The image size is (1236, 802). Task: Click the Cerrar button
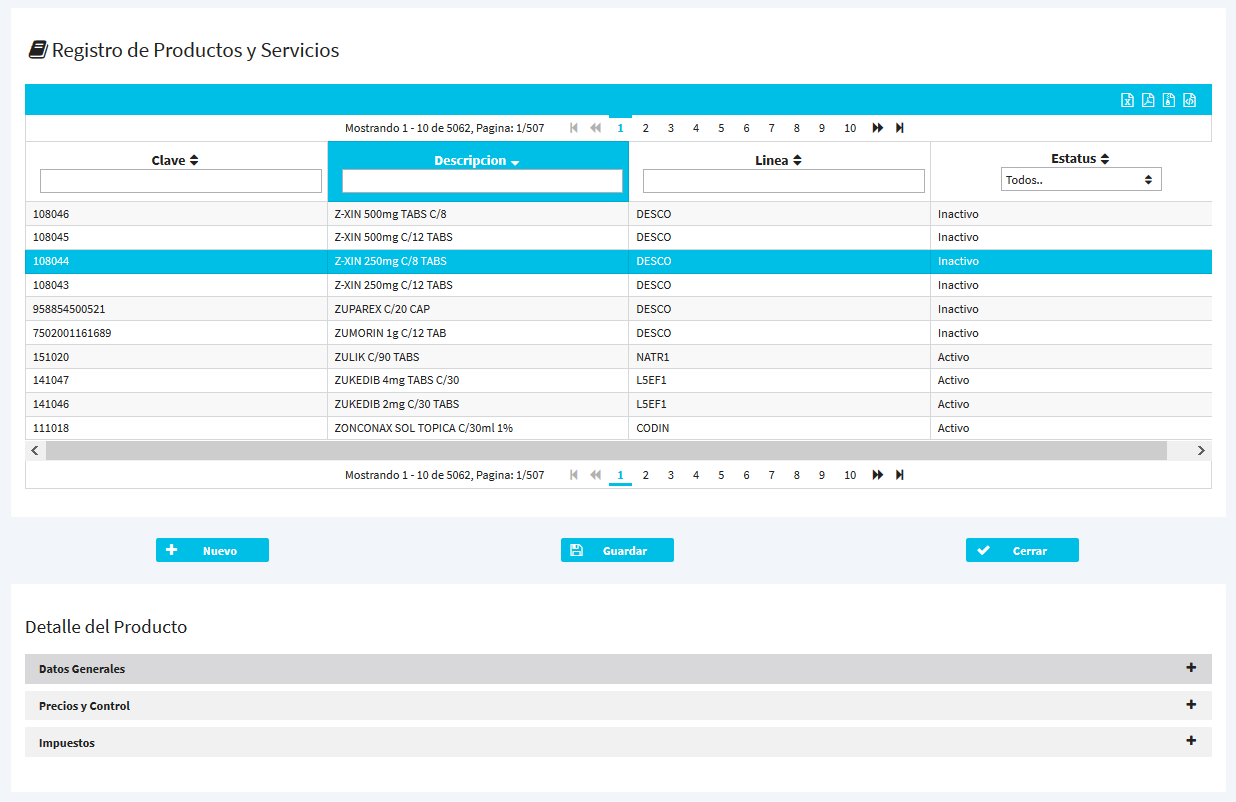pyautogui.click(x=1022, y=550)
